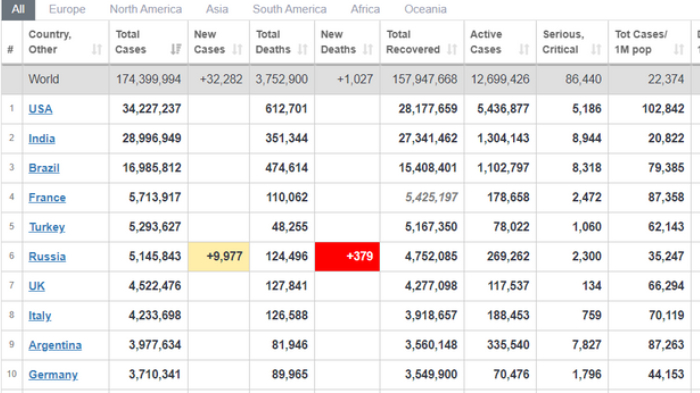Click the Total Cases header text

pyautogui.click(x=131, y=42)
